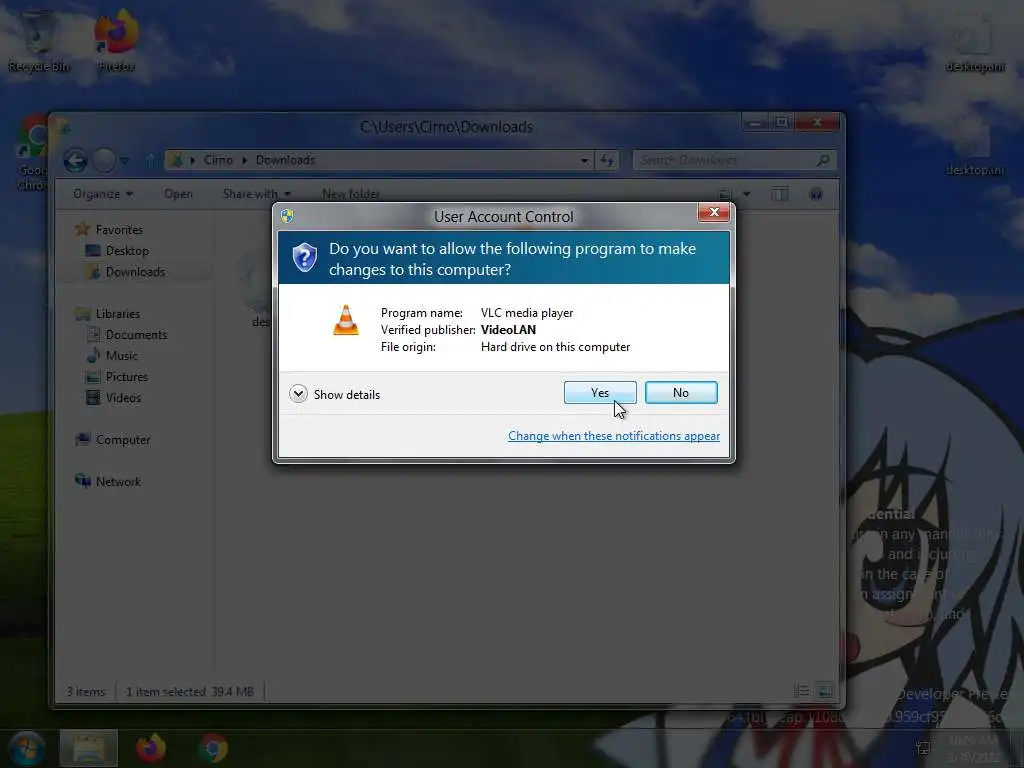1024x768 pixels.
Task: Click Downloads in Explorer address breadcrumb
Action: [x=285, y=160]
